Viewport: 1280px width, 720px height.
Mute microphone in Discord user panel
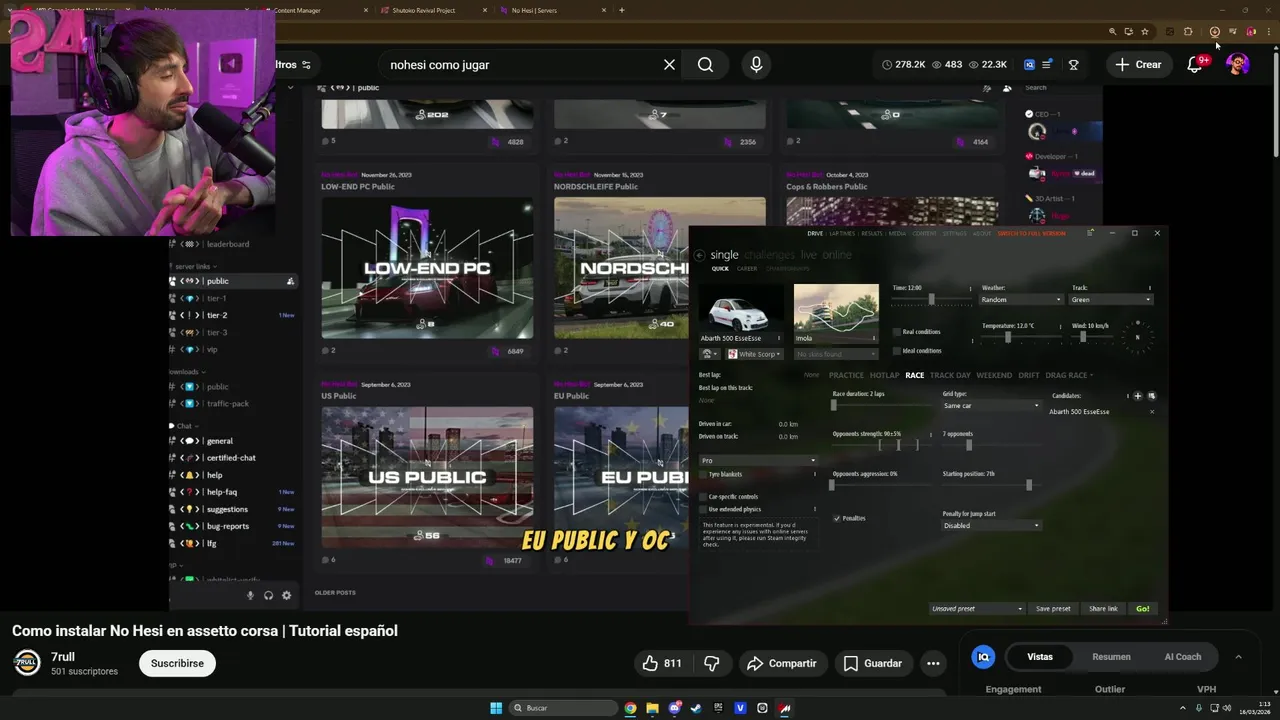point(250,595)
